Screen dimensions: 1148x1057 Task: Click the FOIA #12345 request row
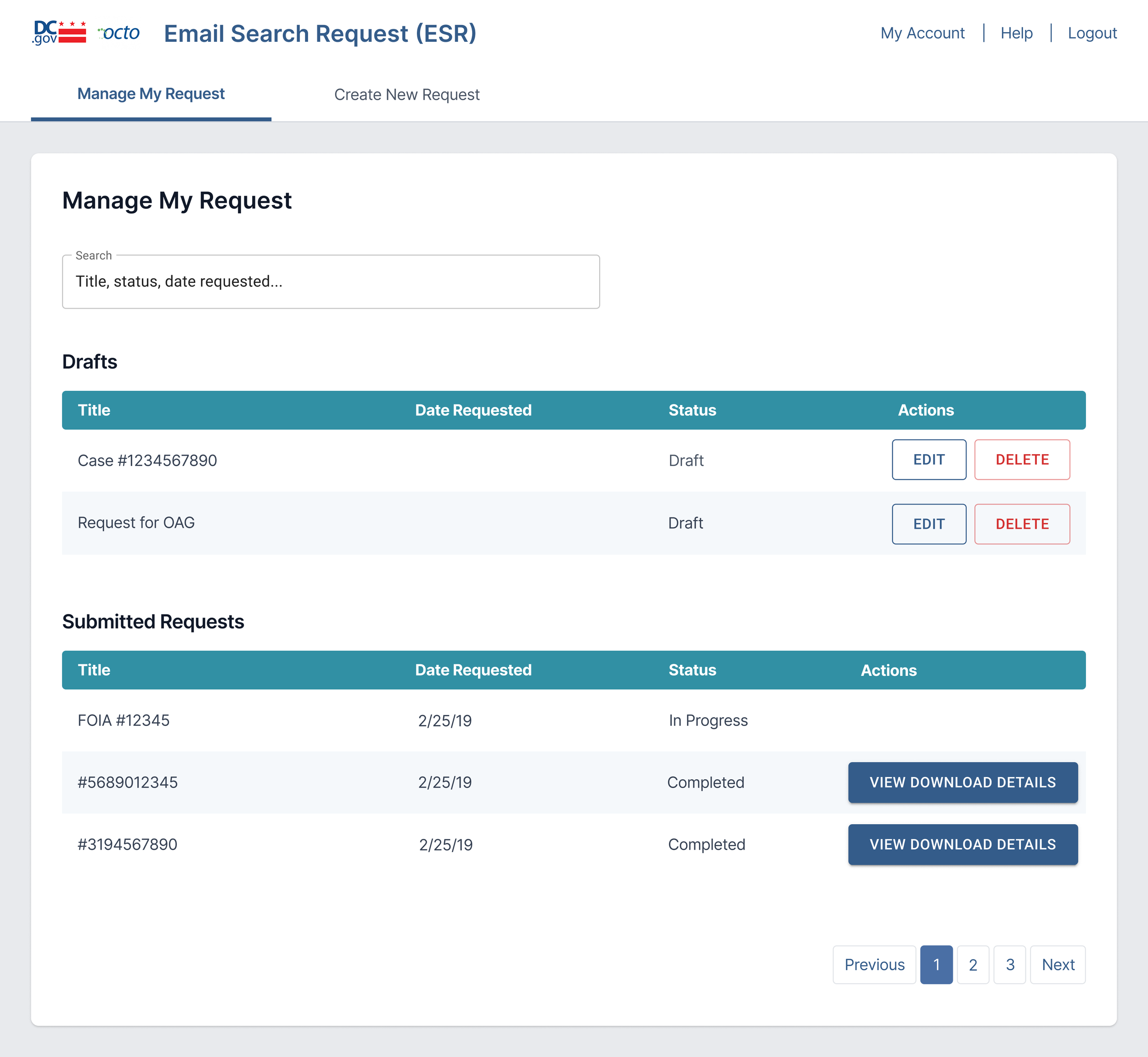point(124,721)
